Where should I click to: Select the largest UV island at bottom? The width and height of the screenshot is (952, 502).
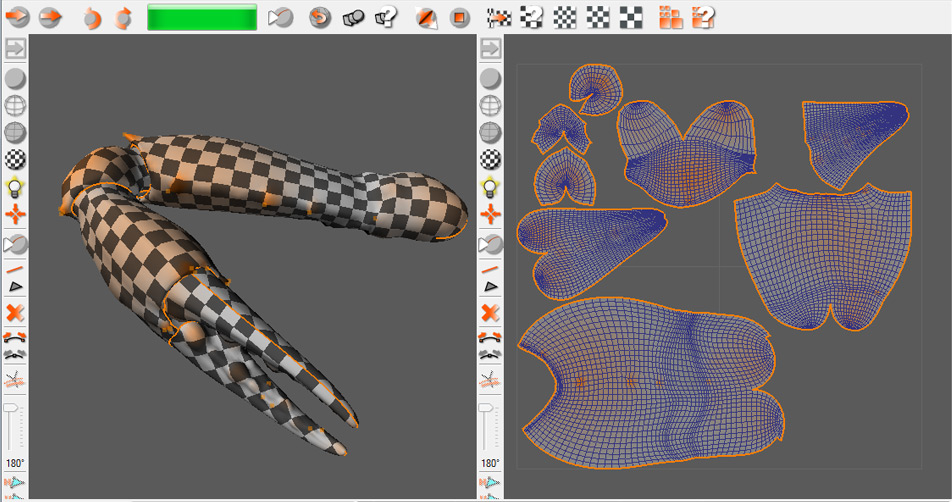click(650, 382)
